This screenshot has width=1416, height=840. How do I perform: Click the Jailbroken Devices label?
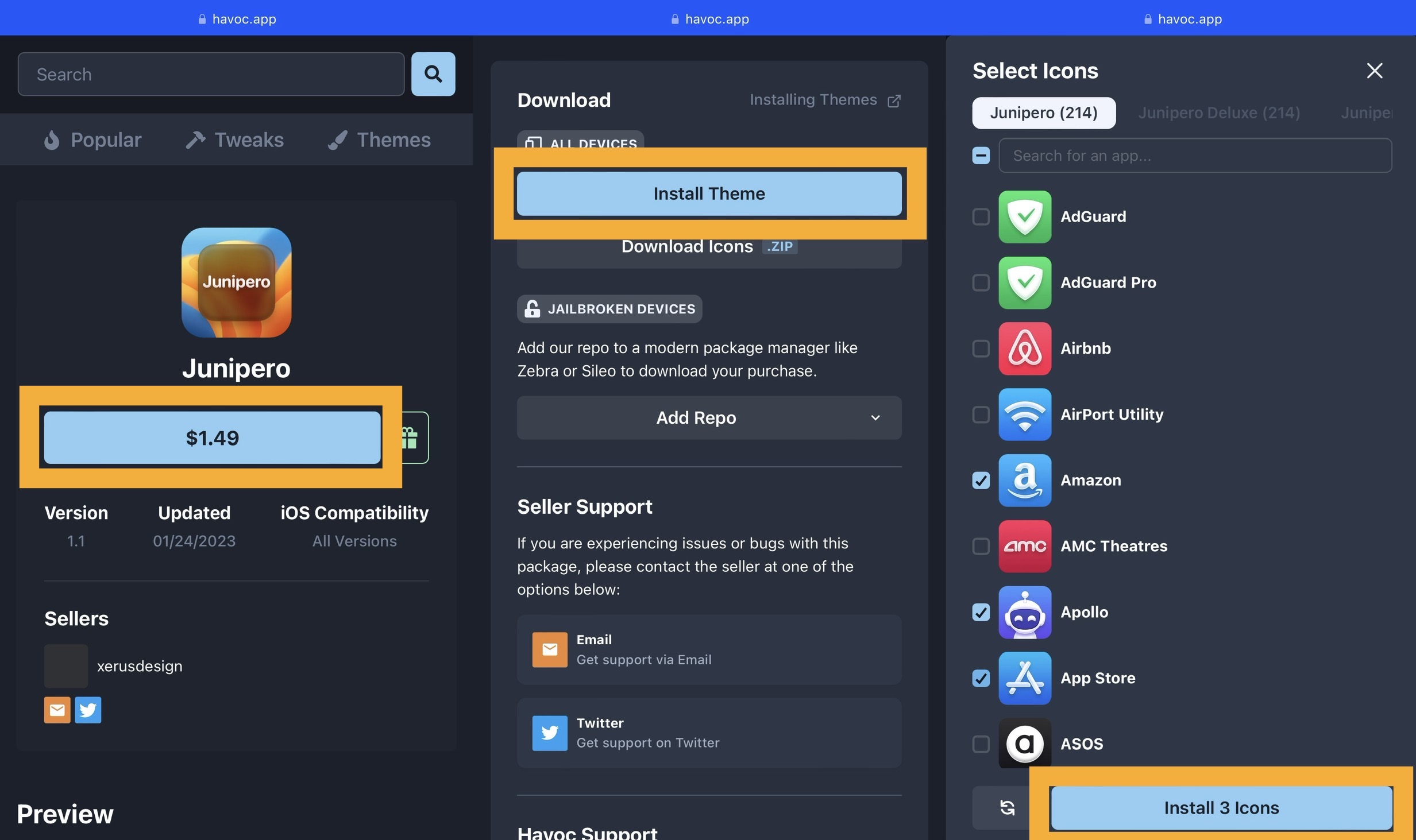(609, 309)
